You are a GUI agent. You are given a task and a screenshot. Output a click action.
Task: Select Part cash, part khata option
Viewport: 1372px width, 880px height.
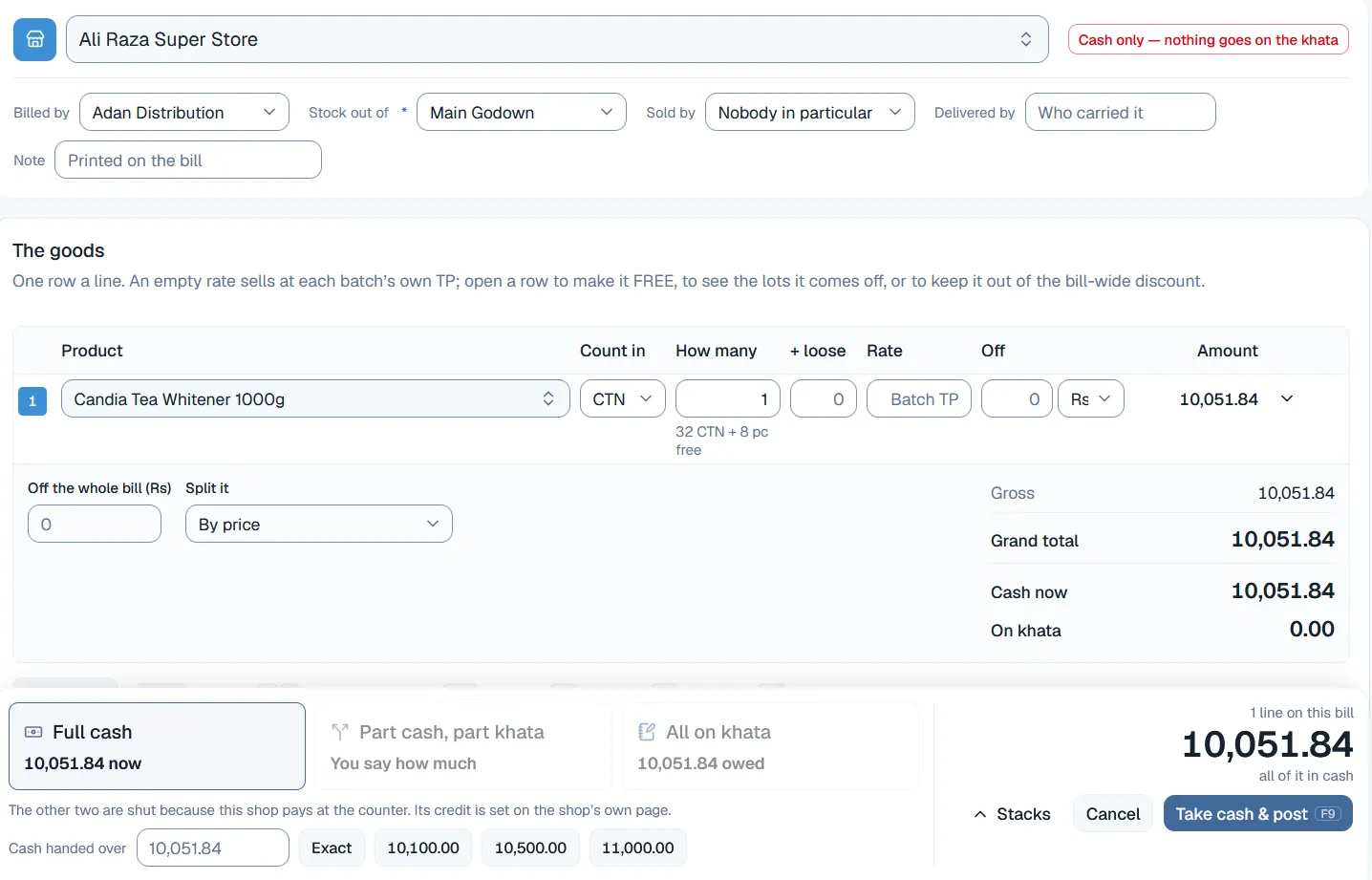(x=463, y=746)
